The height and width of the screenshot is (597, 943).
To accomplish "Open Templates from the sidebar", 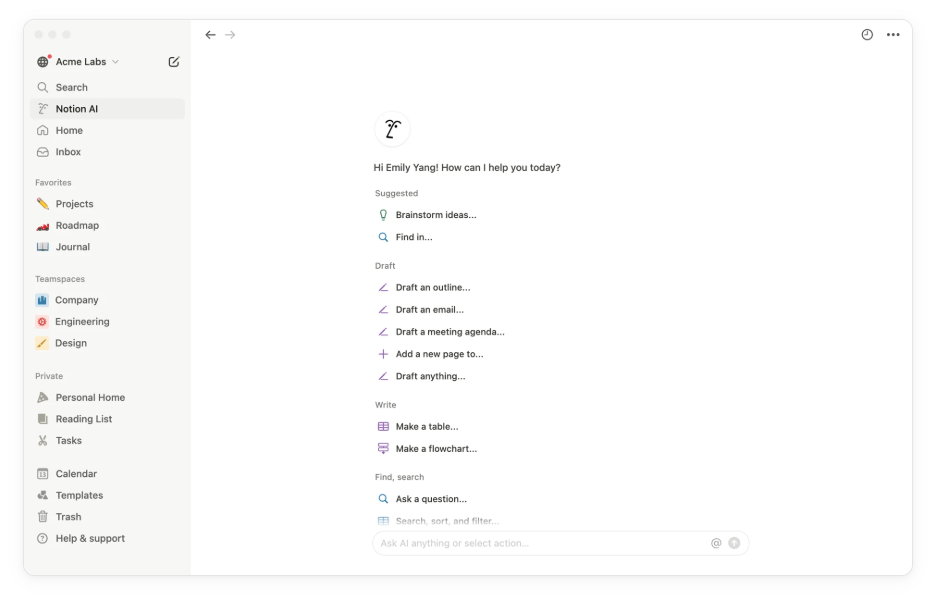I will (x=107, y=495).
